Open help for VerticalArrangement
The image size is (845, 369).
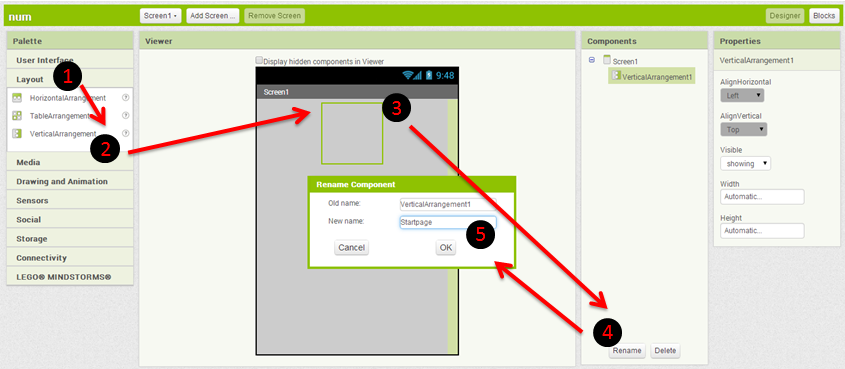tap(126, 133)
